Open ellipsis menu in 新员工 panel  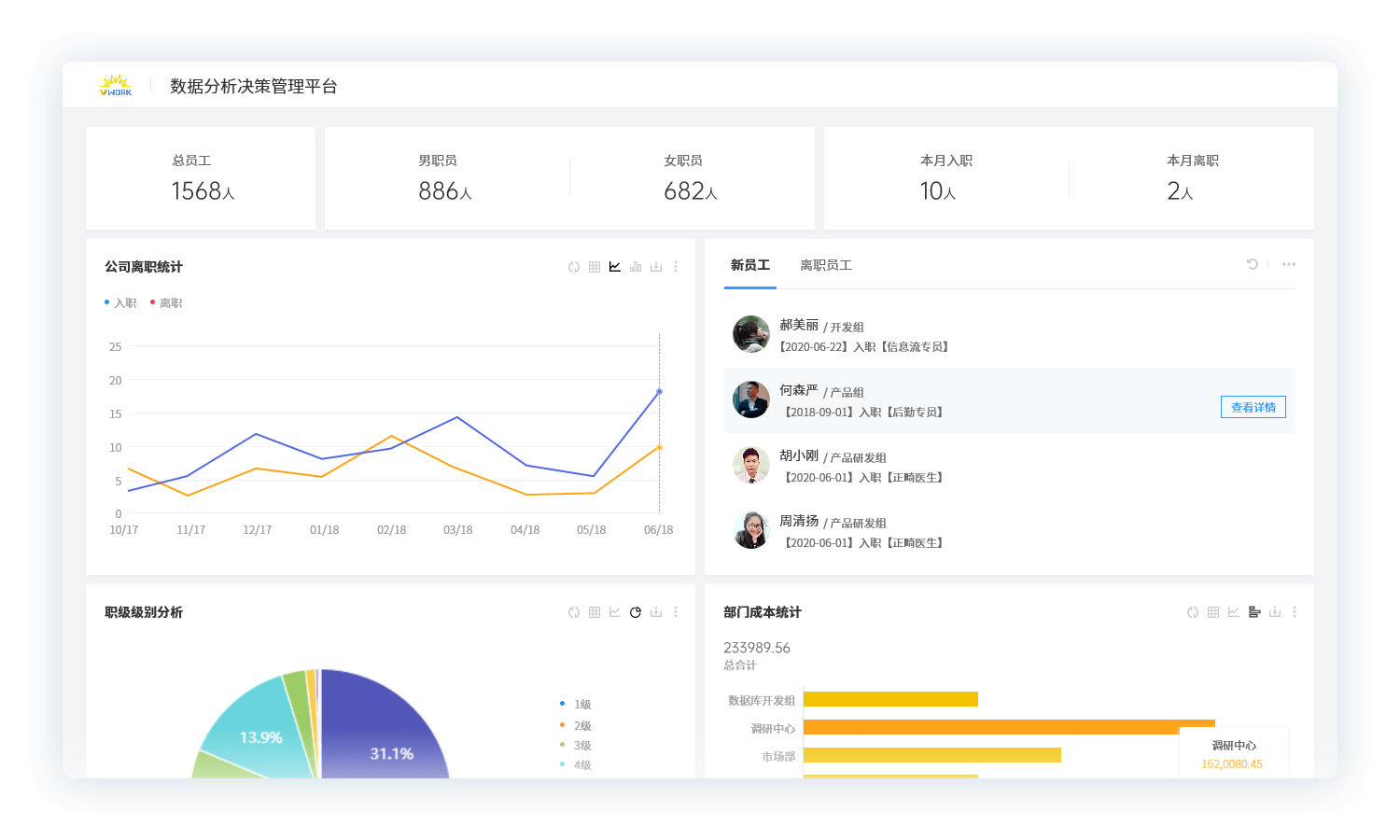[1289, 264]
